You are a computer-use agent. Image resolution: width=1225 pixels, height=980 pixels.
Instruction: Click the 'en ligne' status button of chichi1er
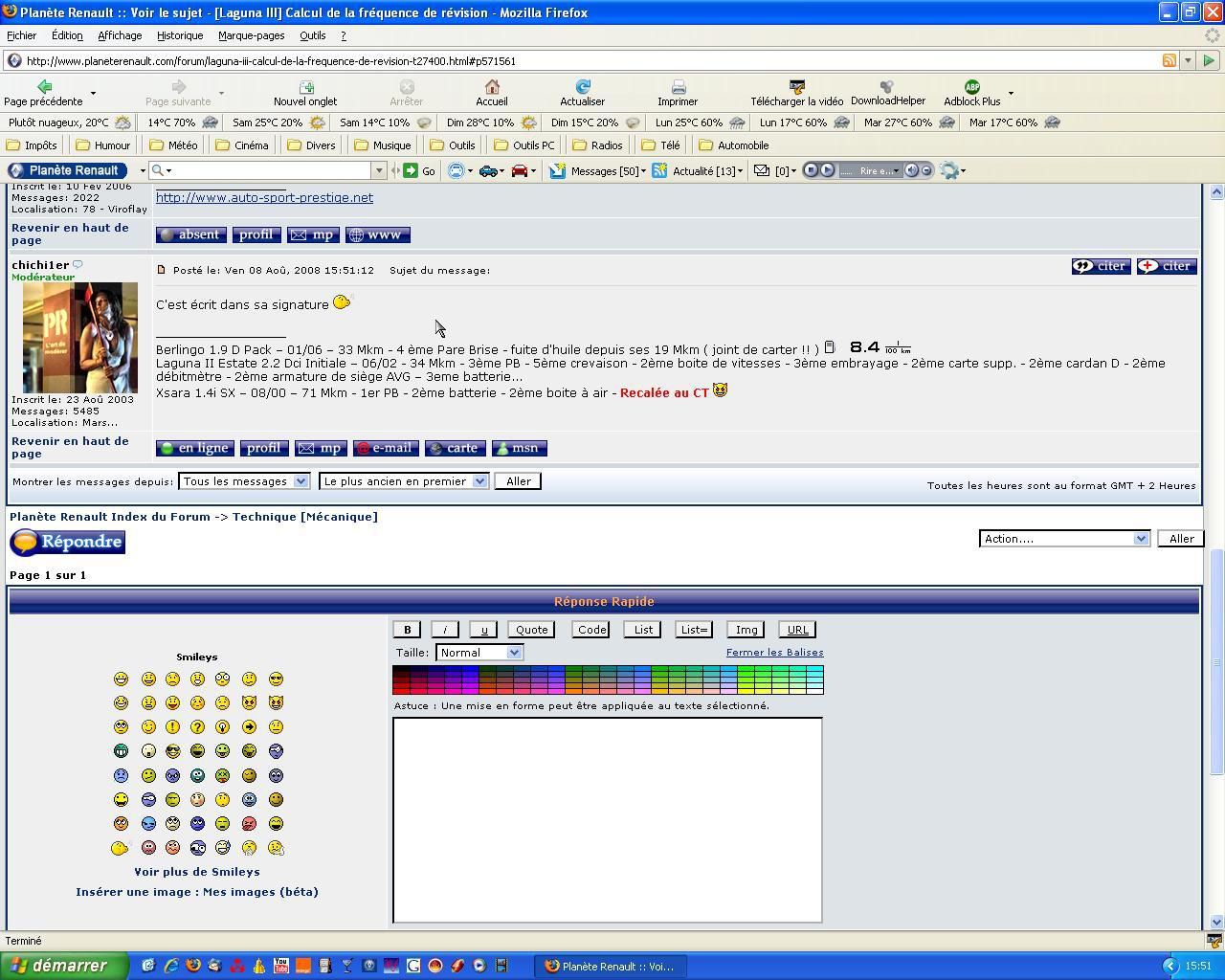195,448
